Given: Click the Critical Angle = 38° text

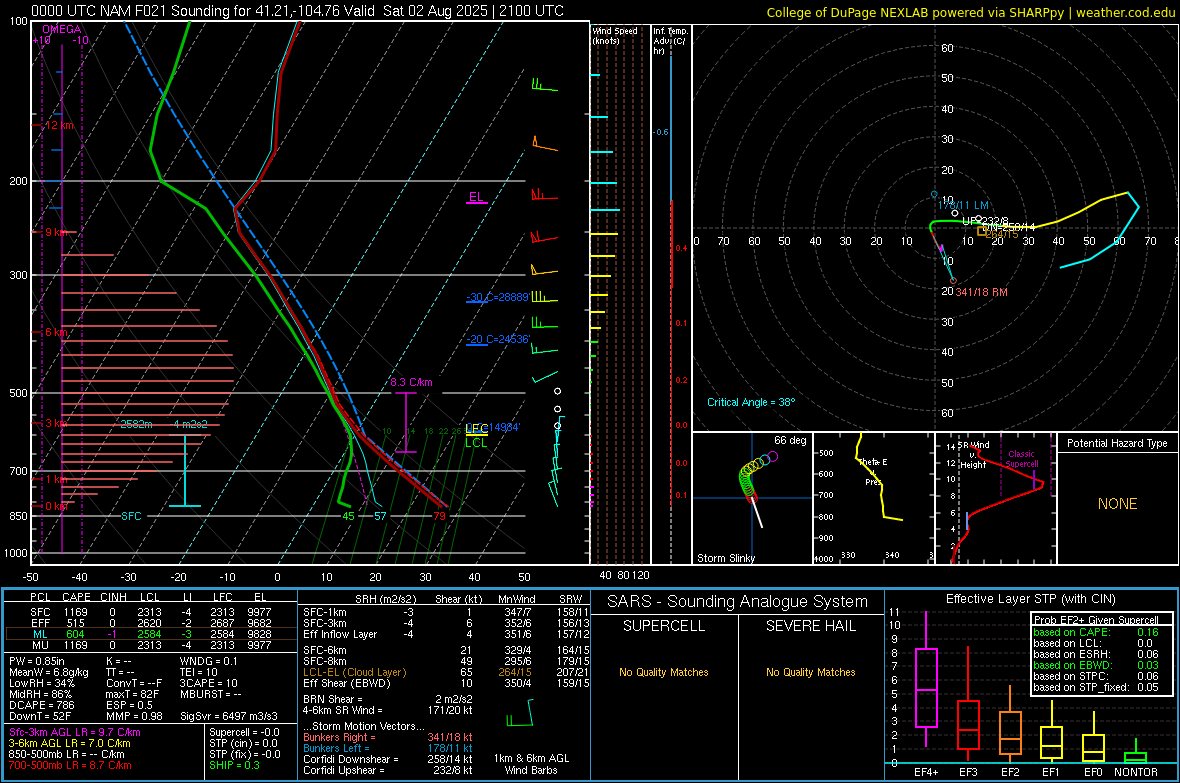Looking at the screenshot, I should coord(751,402).
